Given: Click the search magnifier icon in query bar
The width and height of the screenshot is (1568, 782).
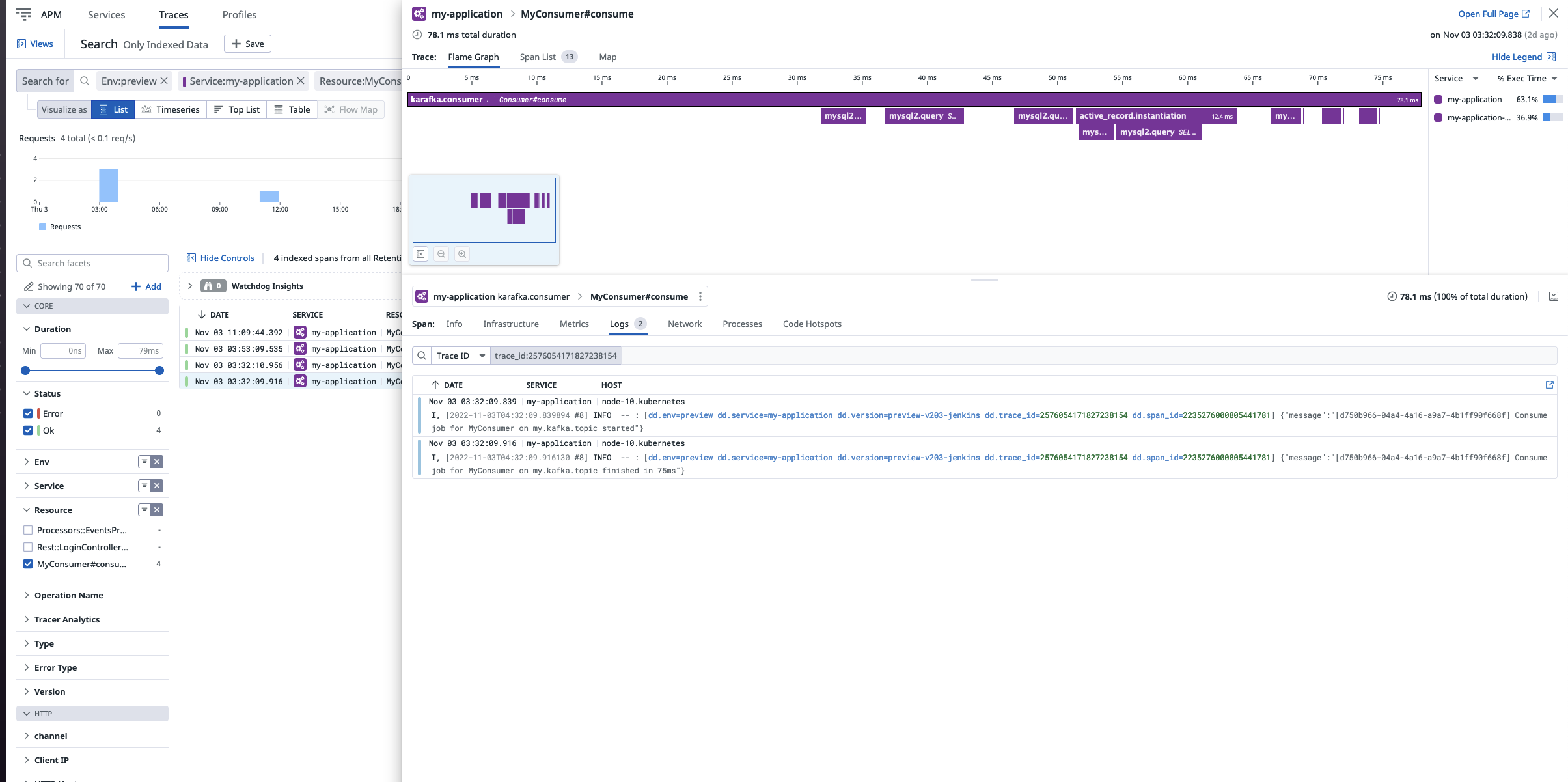Looking at the screenshot, I should (x=85, y=81).
